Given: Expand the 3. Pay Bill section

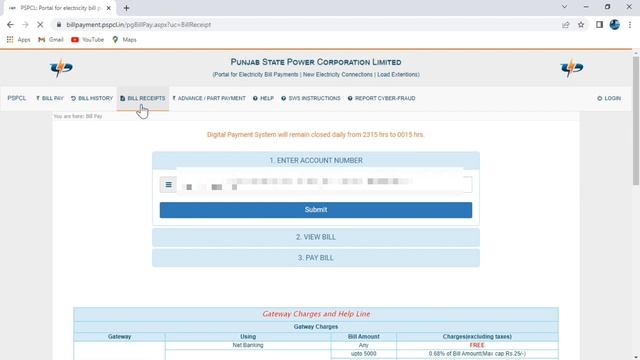Looking at the screenshot, I should click(316, 258).
